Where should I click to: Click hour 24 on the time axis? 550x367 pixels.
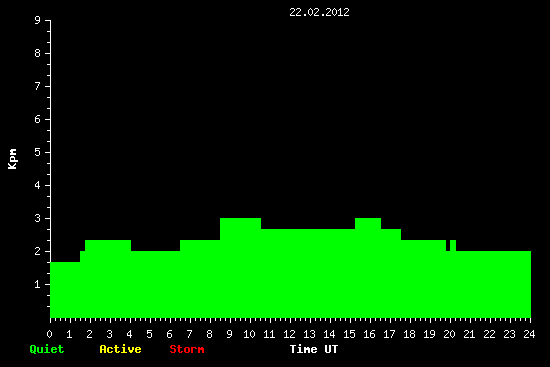529,334
